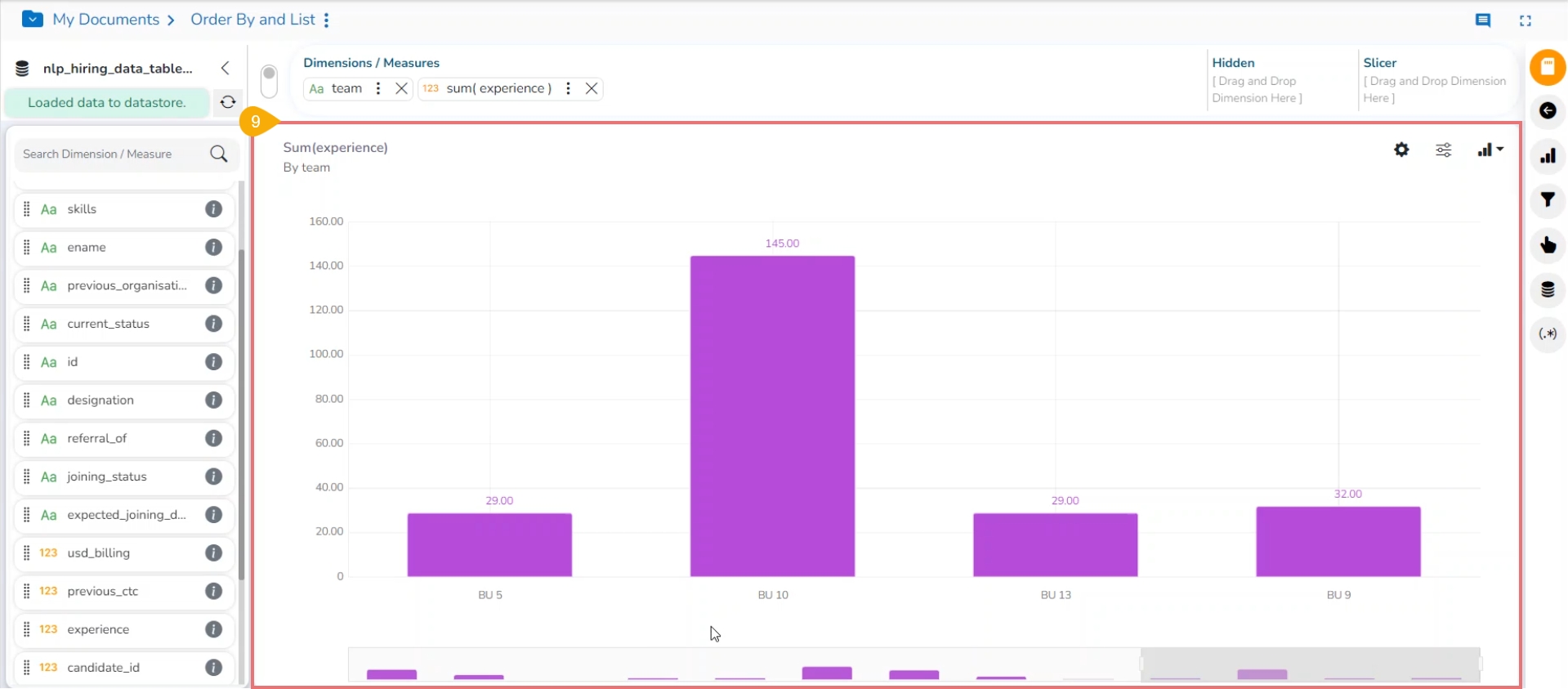
Task: Toggle the Dimensions / Measures switch
Action: point(269,82)
